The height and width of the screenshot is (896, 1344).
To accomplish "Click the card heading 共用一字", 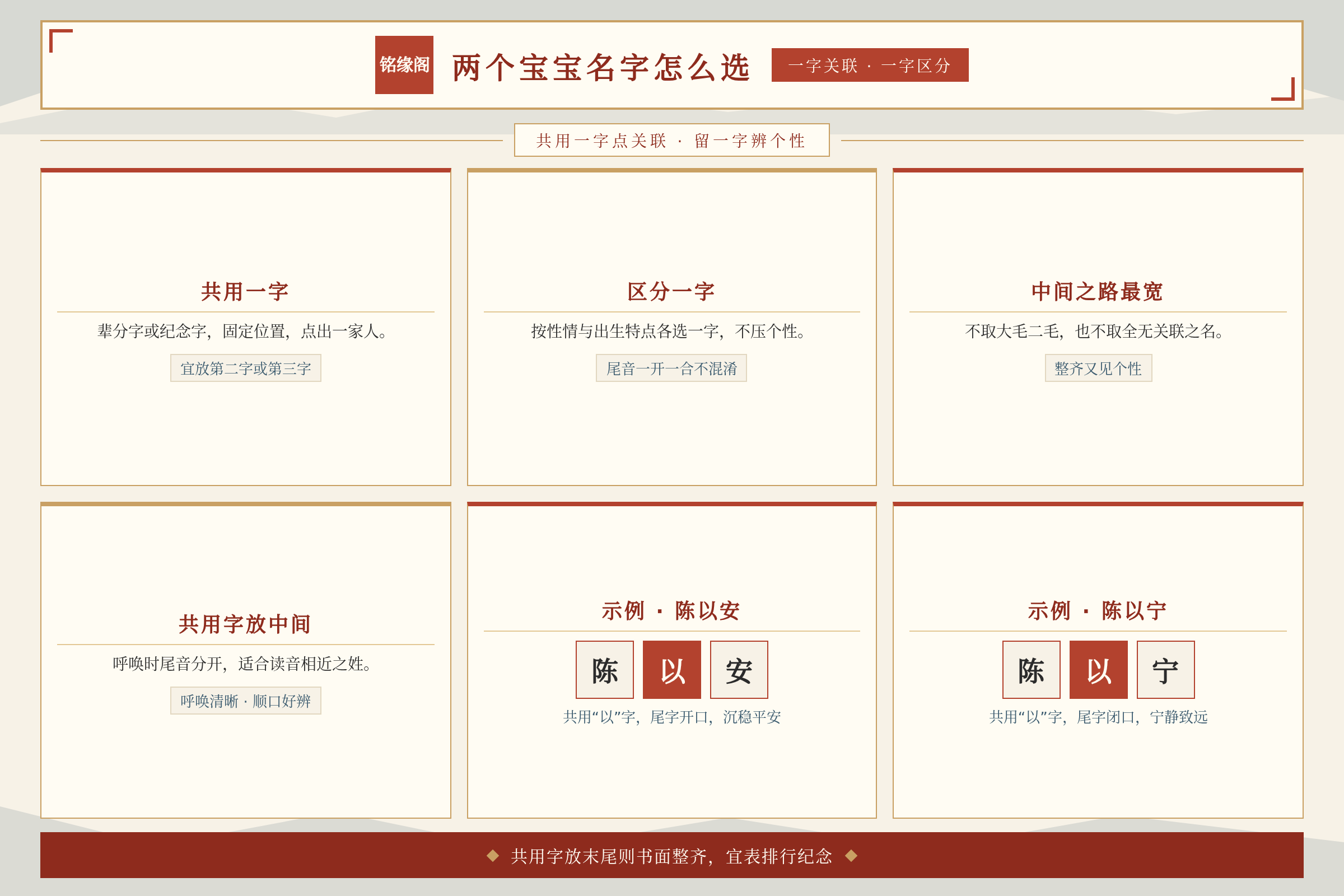I will [245, 291].
